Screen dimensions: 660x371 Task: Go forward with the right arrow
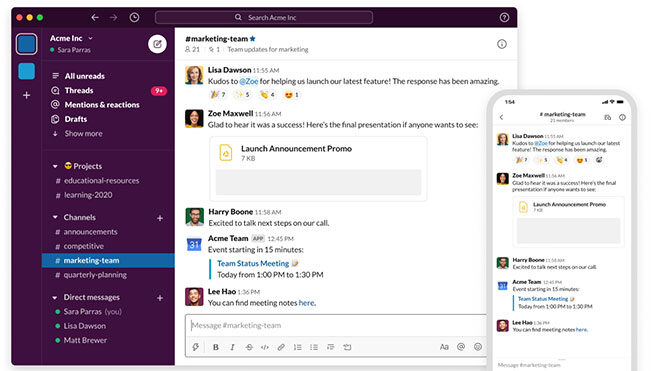pyautogui.click(x=114, y=17)
